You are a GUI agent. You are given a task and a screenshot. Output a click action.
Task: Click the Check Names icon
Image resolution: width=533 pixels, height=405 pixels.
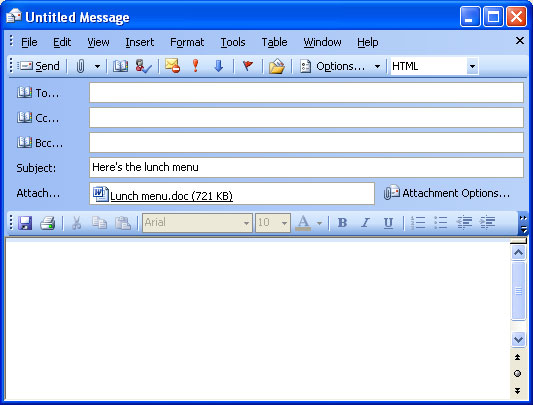click(143, 66)
